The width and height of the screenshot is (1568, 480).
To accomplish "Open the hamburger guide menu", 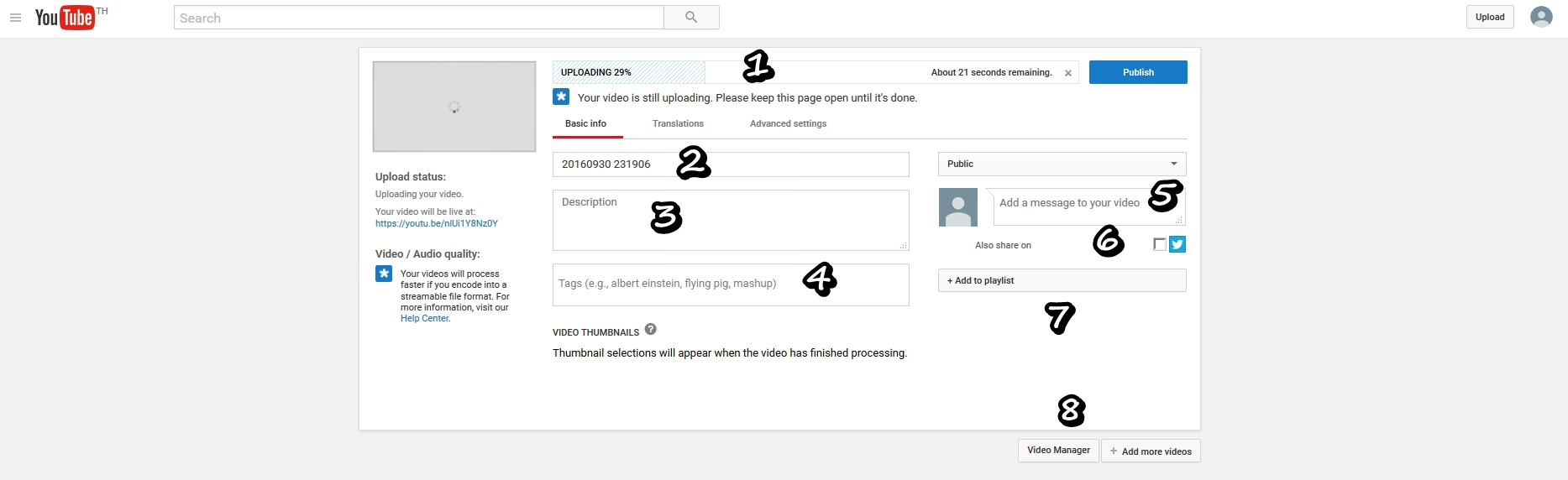I will [x=15, y=18].
